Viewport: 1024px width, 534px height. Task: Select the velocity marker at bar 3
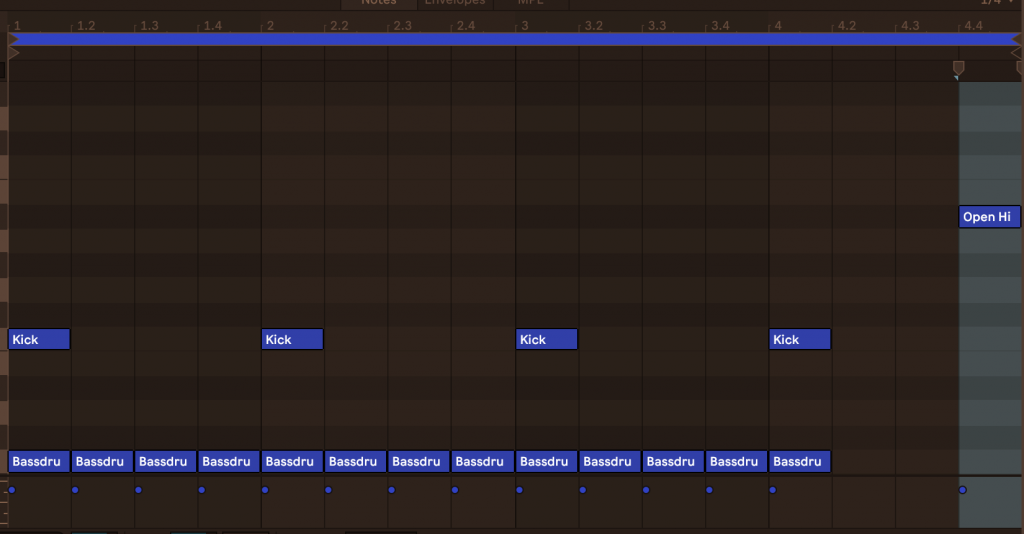pyautogui.click(x=519, y=490)
